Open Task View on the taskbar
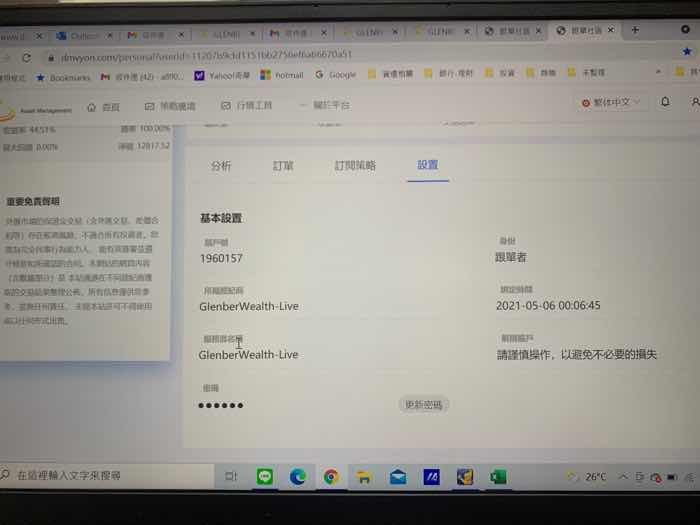Image resolution: width=700 pixels, height=525 pixels. (231, 476)
